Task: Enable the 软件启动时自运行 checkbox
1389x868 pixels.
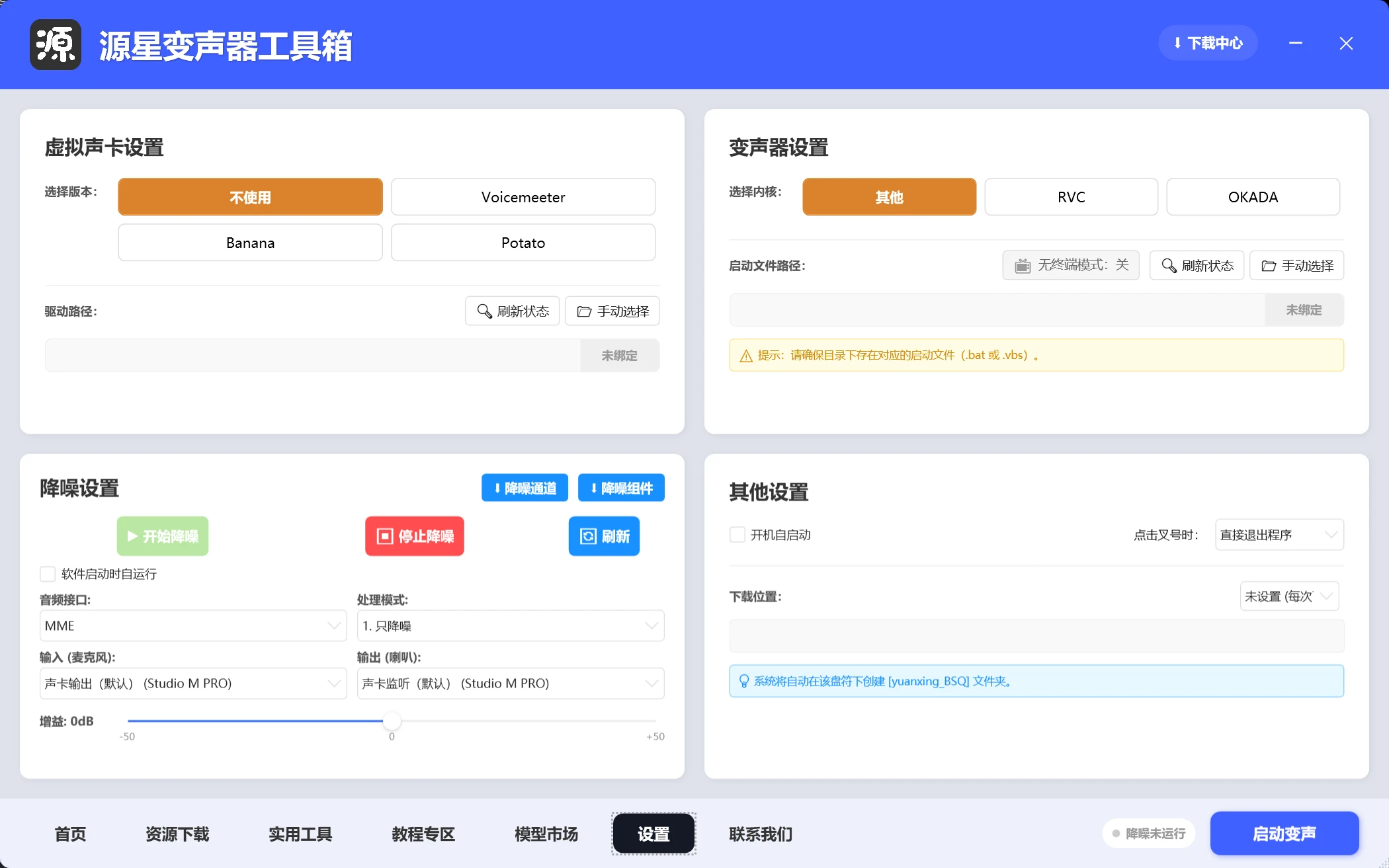Action: pos(47,574)
